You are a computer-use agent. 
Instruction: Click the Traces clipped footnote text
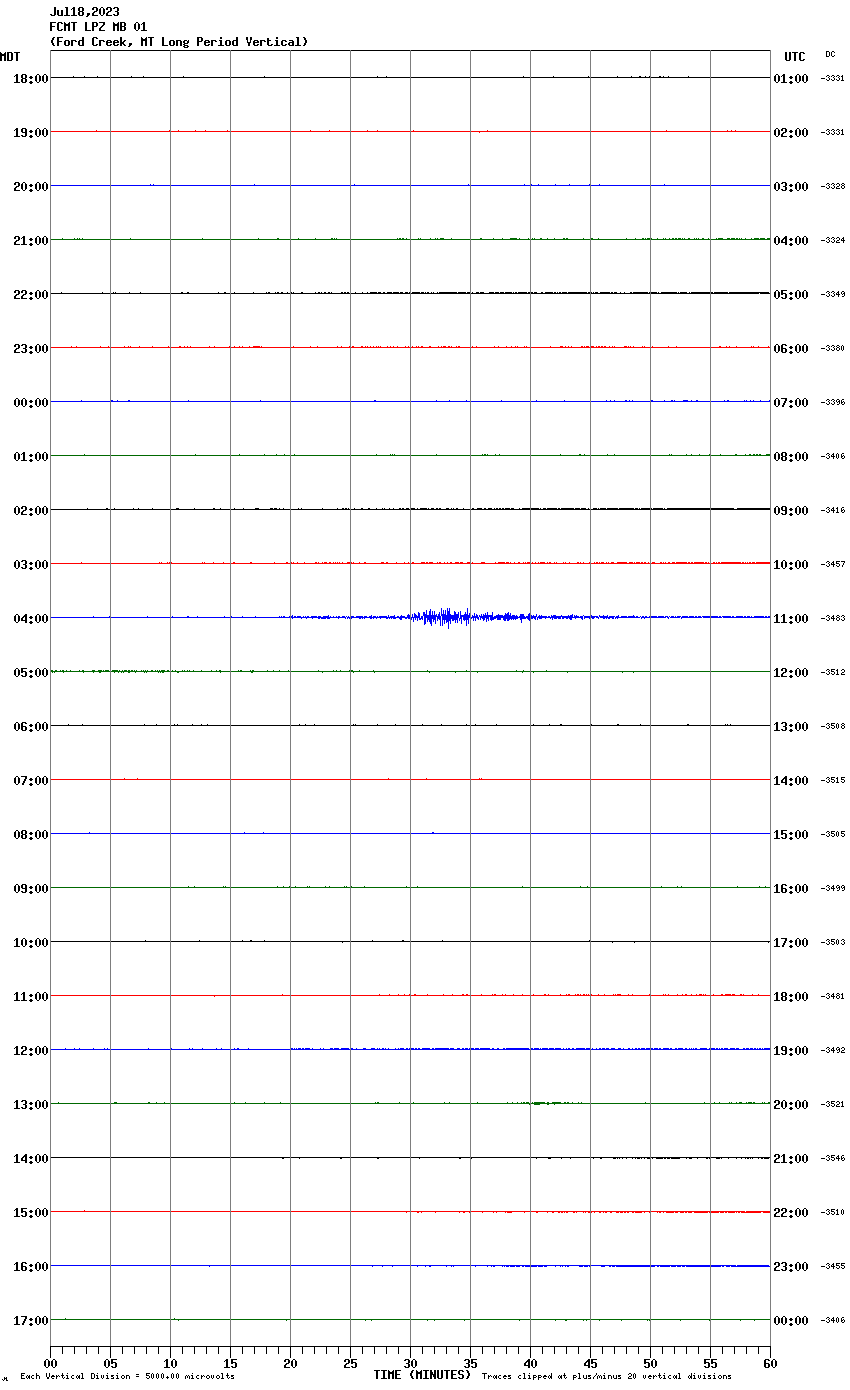click(606, 1377)
